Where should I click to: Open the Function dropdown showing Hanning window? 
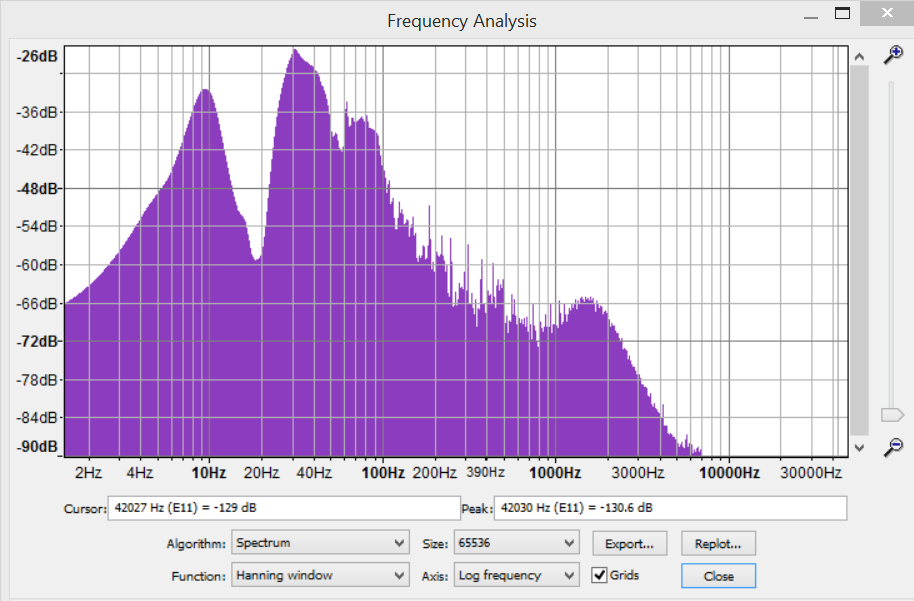320,575
